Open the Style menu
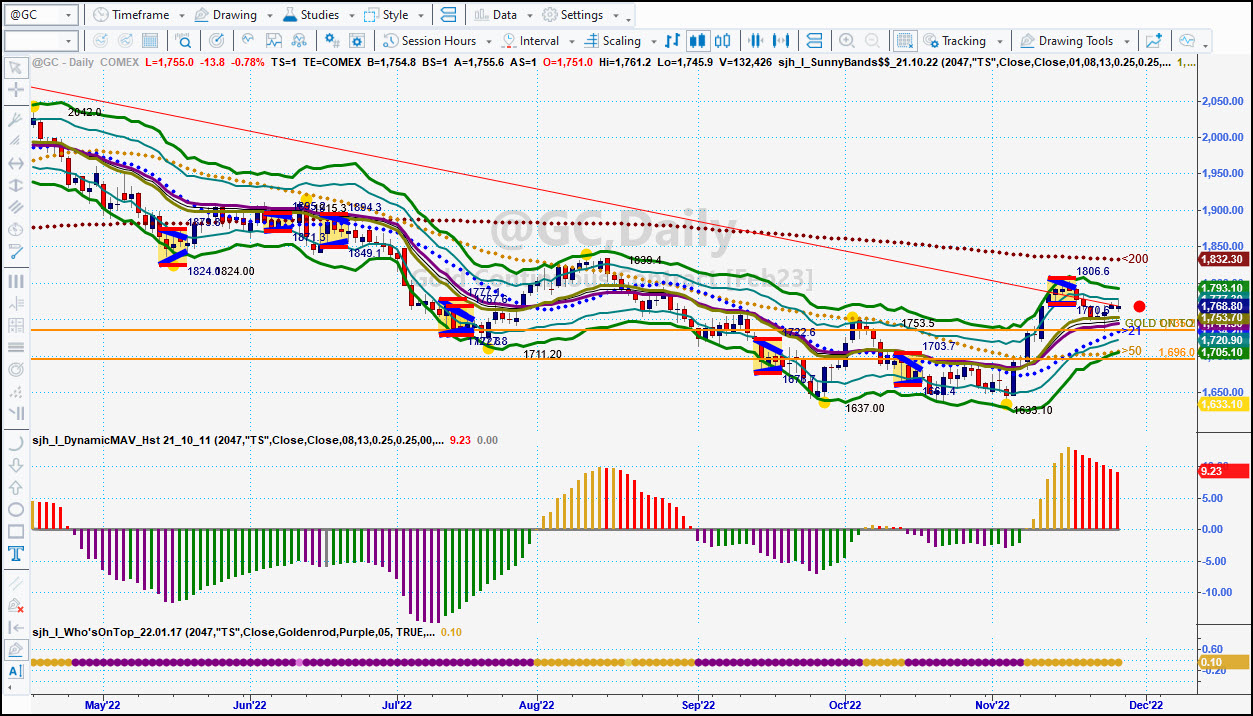1253x716 pixels. tap(385, 15)
